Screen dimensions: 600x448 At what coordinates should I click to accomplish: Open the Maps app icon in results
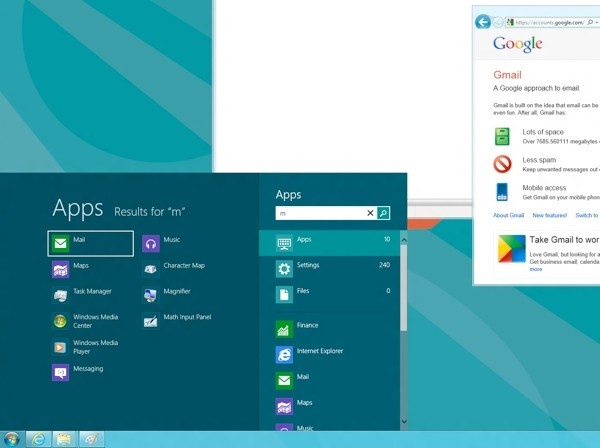[60, 269]
